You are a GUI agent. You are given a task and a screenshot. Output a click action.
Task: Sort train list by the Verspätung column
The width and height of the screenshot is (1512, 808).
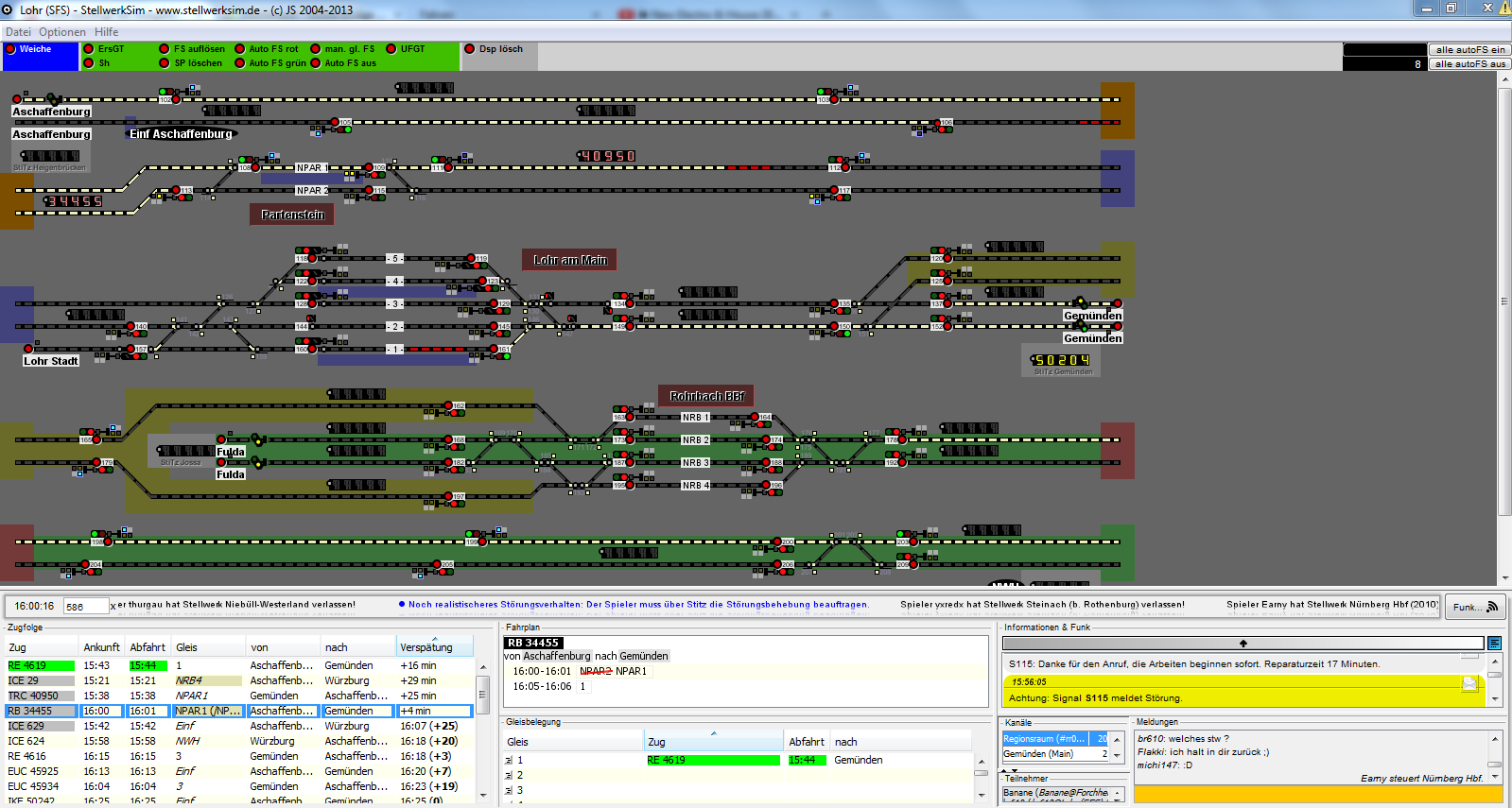(x=426, y=647)
